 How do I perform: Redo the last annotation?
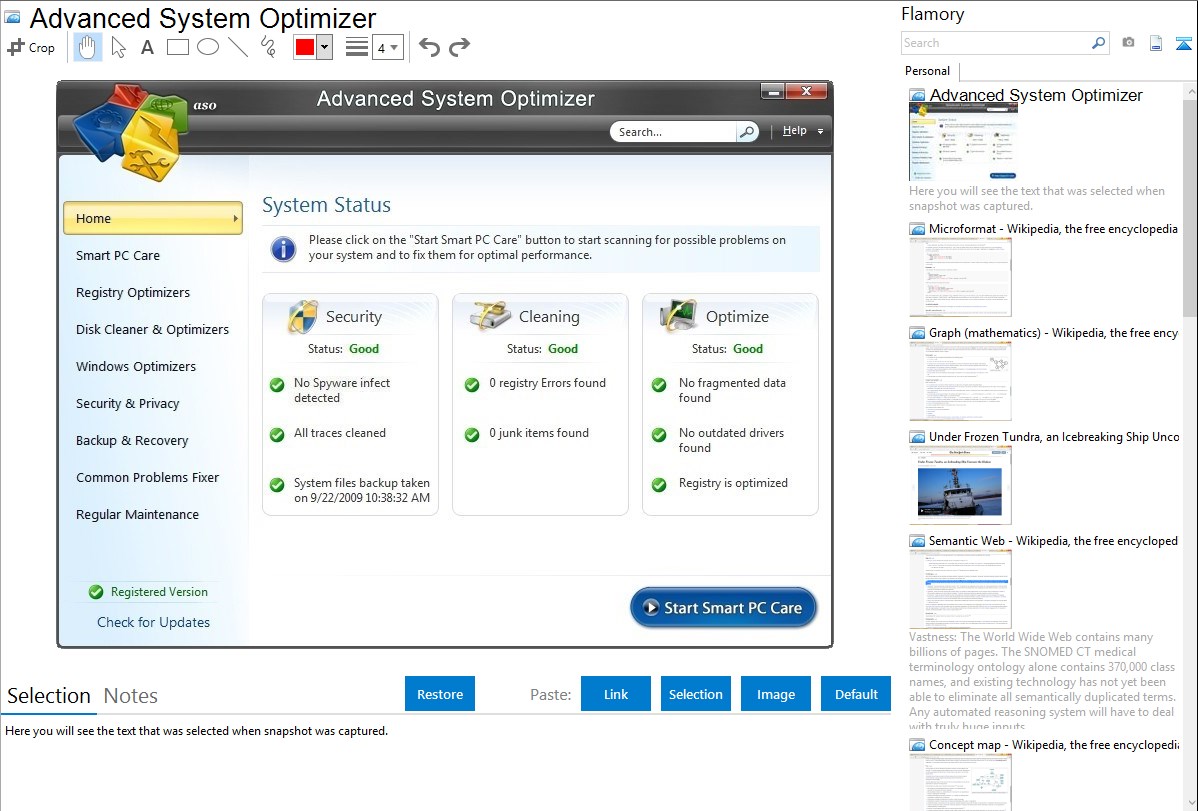point(459,47)
